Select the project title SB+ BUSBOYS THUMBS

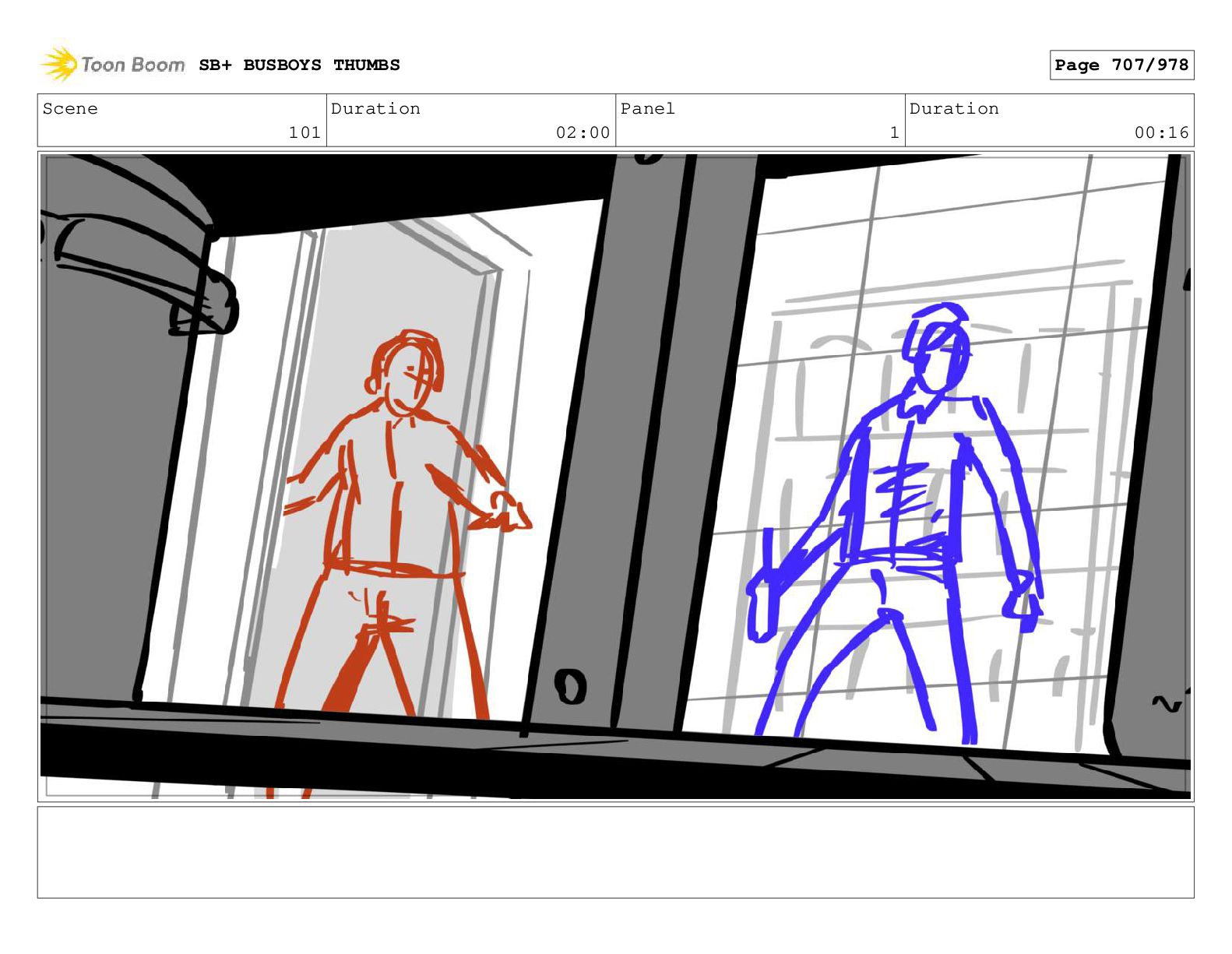(x=299, y=65)
